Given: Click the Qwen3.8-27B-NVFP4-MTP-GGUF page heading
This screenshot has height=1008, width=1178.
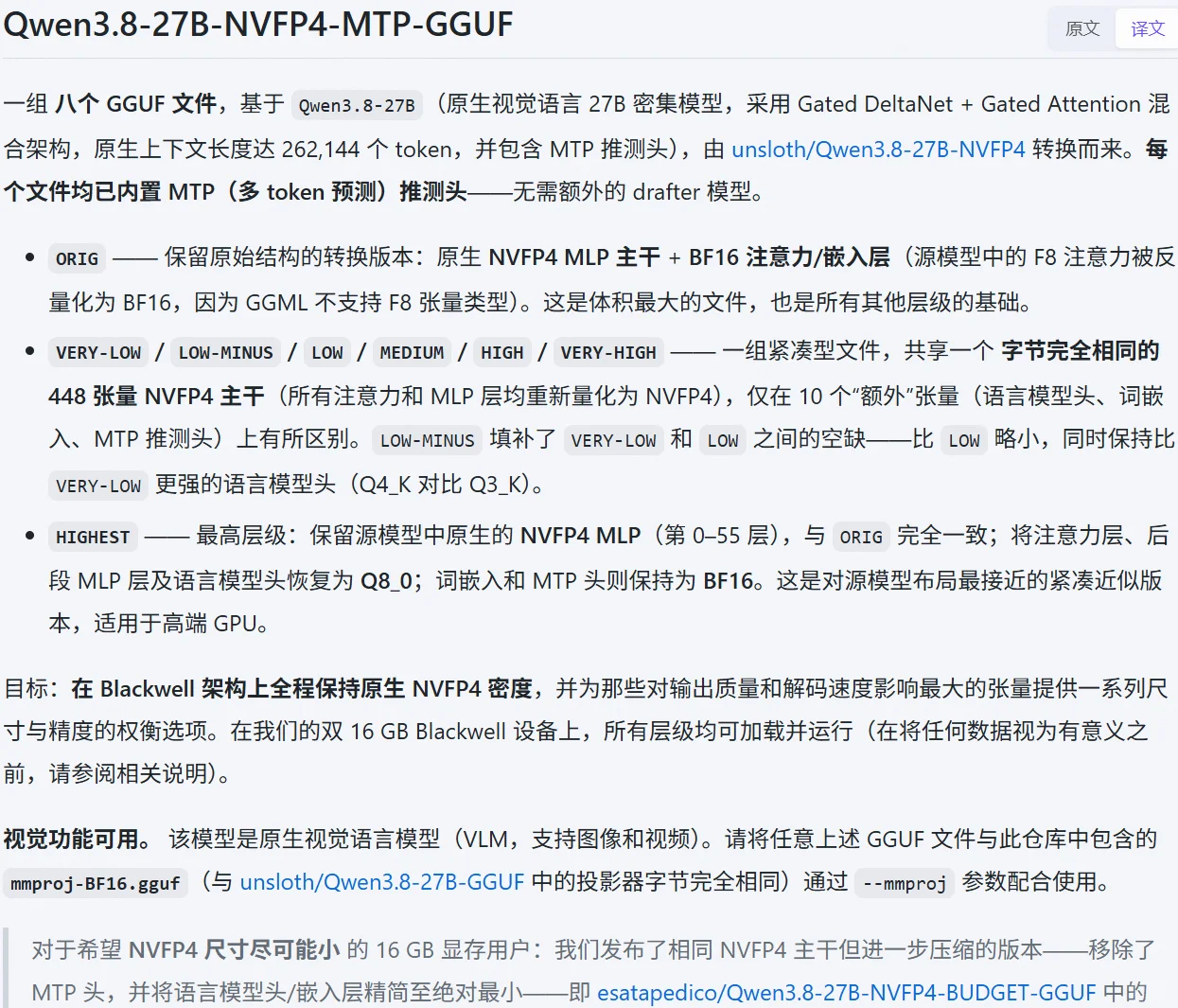Looking at the screenshot, I should pyautogui.click(x=258, y=25).
